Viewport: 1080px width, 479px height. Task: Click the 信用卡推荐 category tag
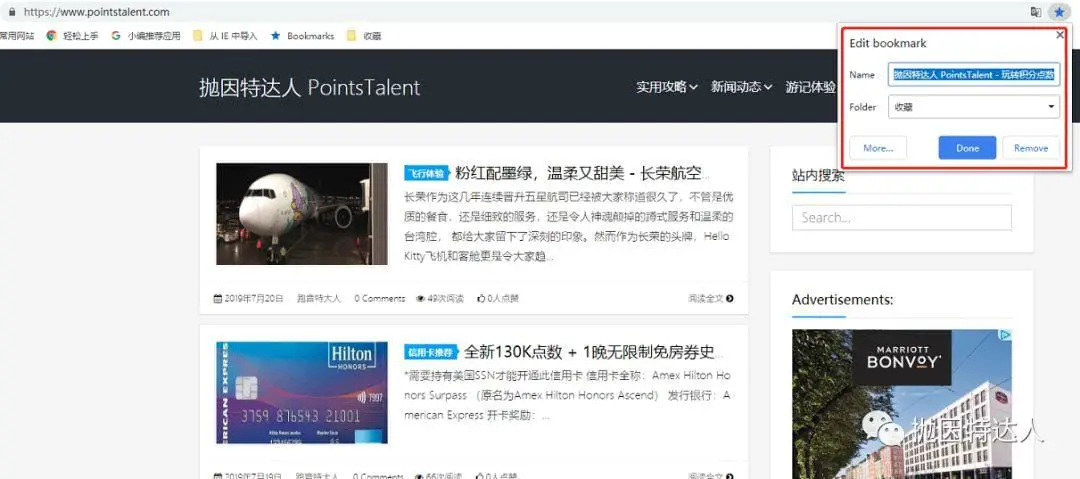click(431, 352)
